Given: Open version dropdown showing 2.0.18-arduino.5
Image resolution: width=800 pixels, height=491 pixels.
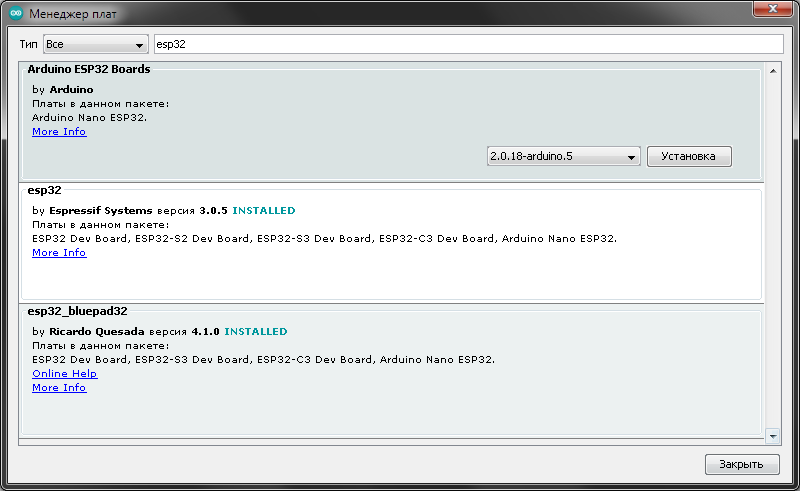Looking at the screenshot, I should coord(563,156).
